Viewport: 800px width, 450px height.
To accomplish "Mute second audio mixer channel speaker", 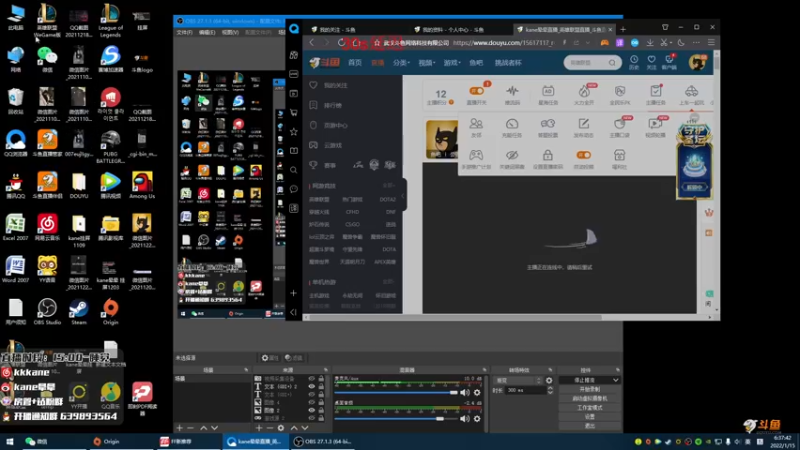I will (x=464, y=418).
